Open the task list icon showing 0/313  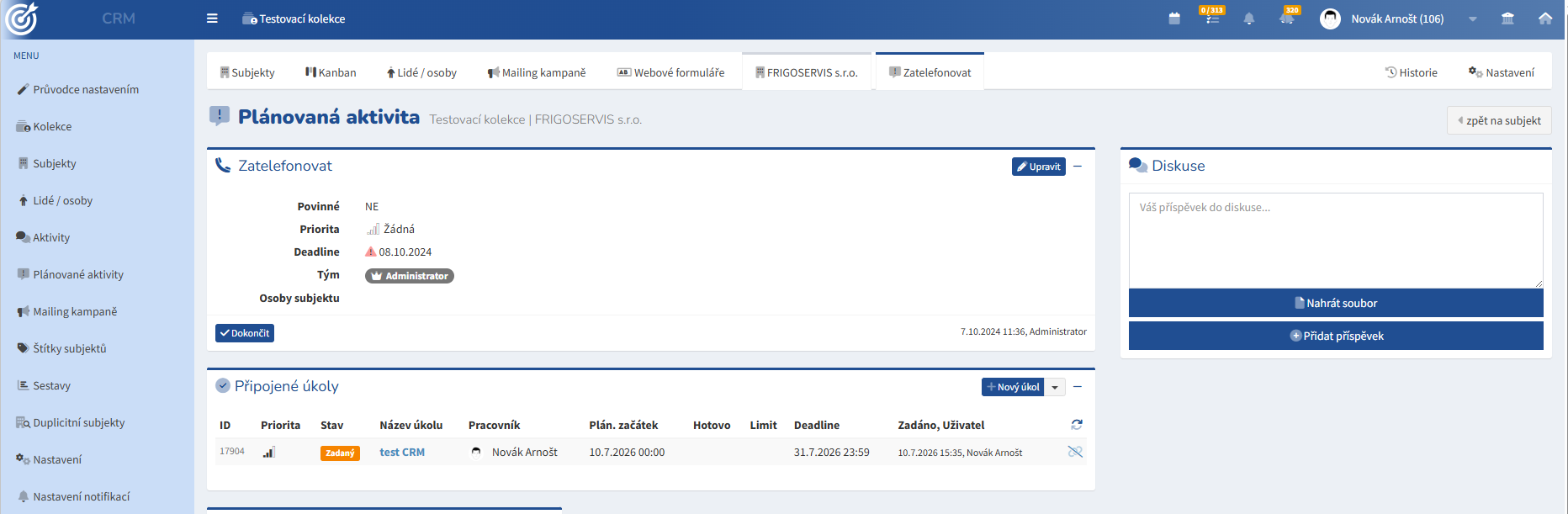coord(1212,17)
